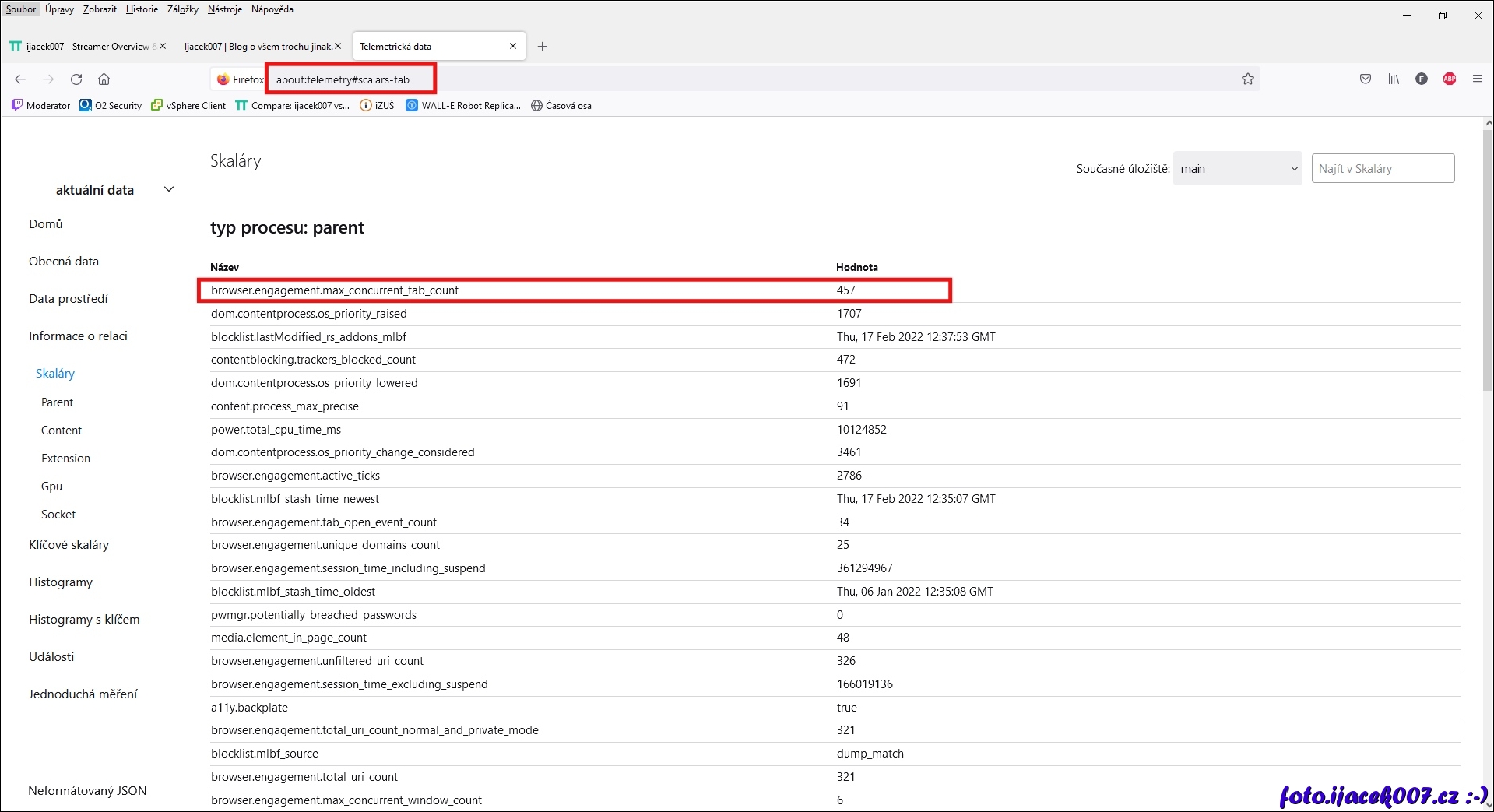Image resolution: width=1494 pixels, height=812 pixels.
Task: Close the Telemetrická data tab
Action: (x=513, y=47)
